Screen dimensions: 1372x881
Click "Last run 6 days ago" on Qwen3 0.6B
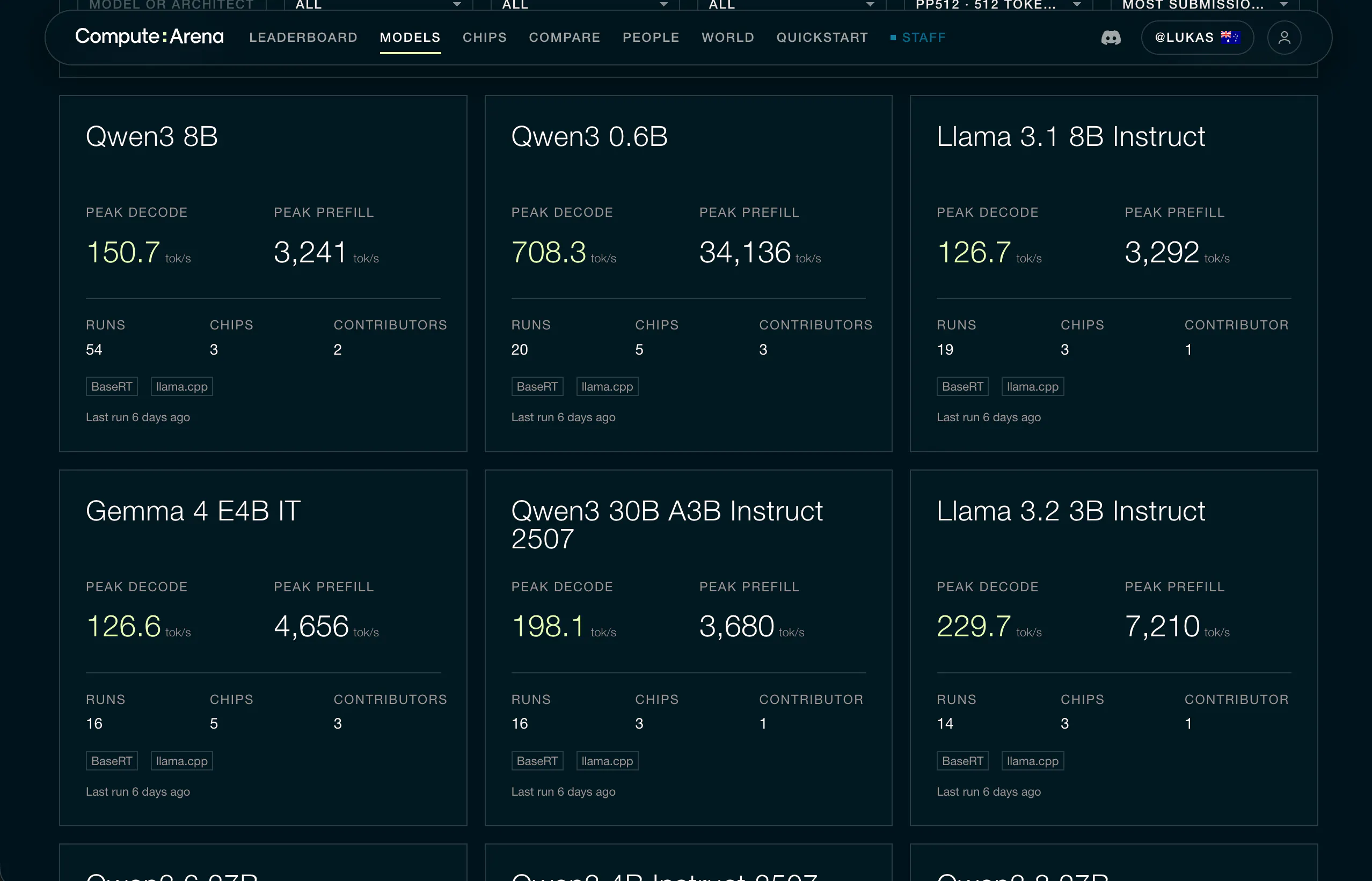point(564,417)
